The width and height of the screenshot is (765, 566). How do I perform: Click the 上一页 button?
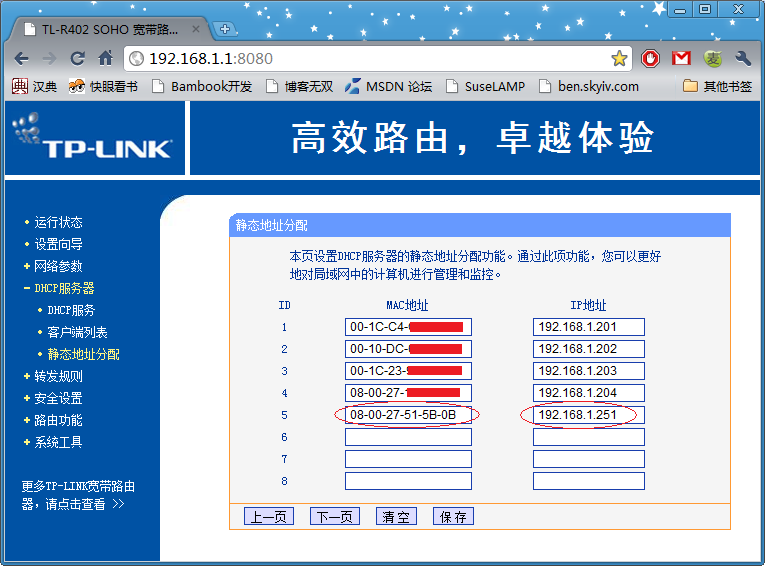269,516
